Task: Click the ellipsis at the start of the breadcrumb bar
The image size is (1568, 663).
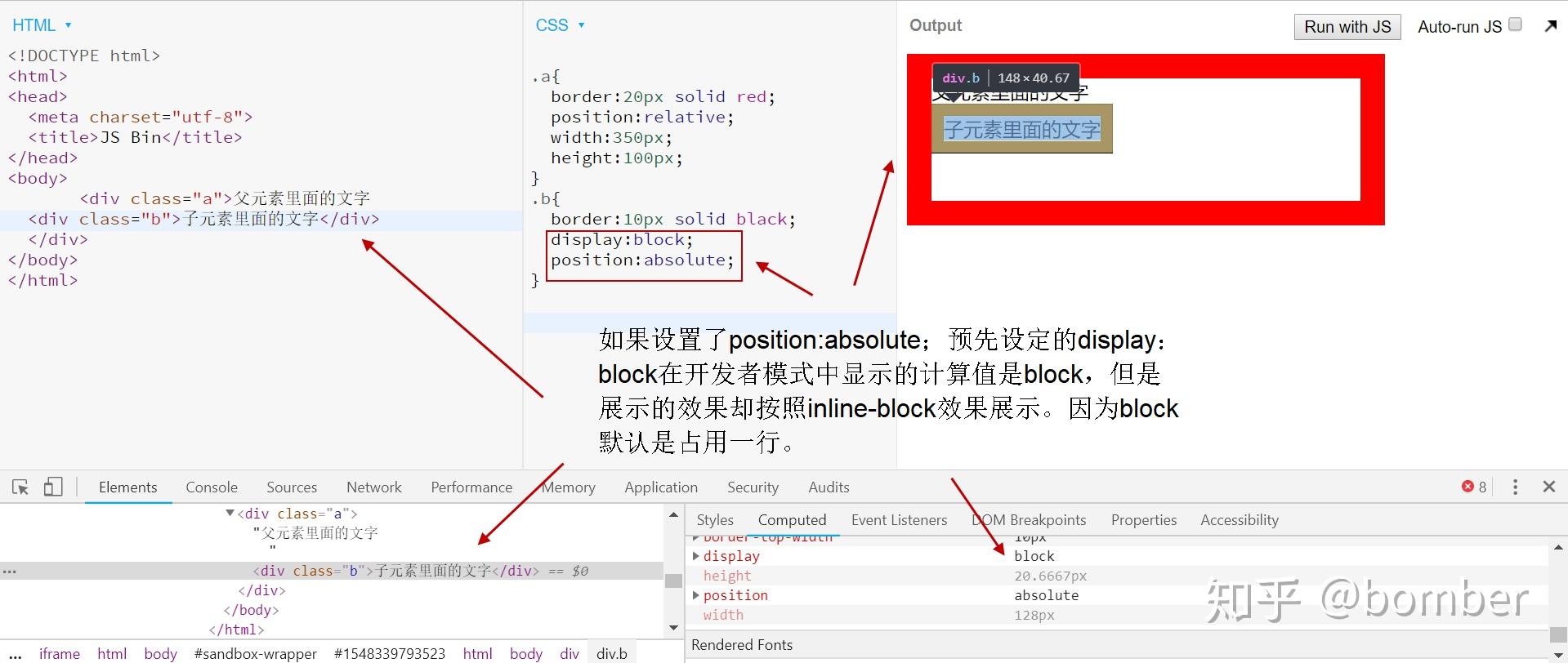Action: pos(14,654)
